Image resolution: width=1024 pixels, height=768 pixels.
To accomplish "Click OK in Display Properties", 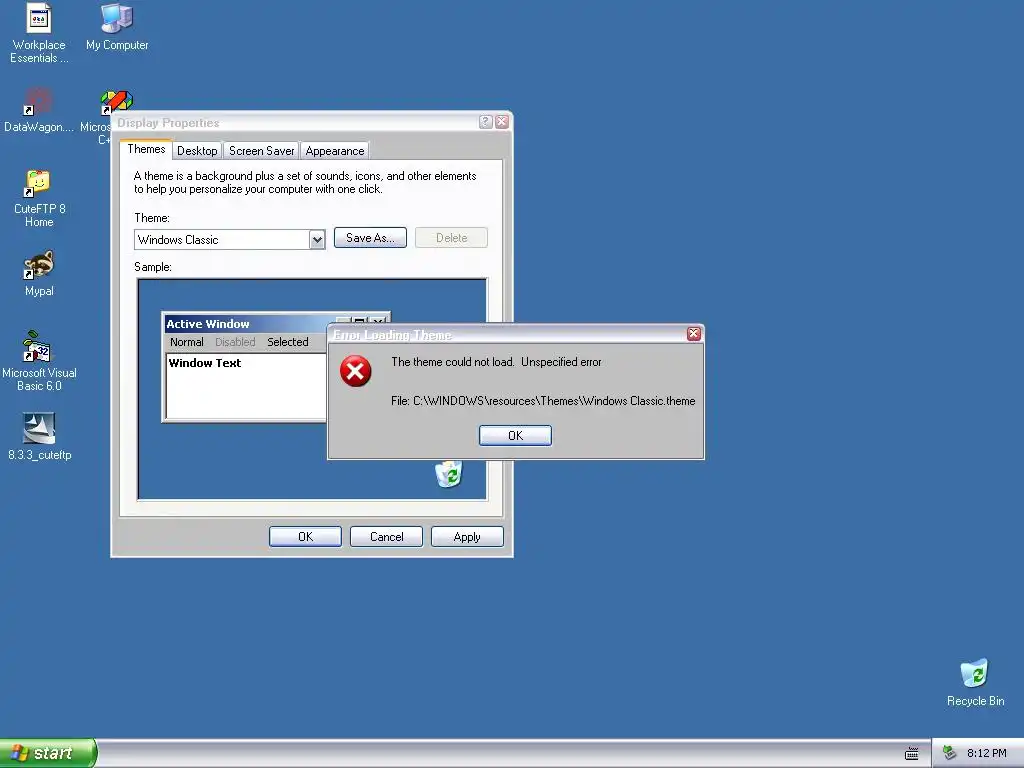I will 305,537.
